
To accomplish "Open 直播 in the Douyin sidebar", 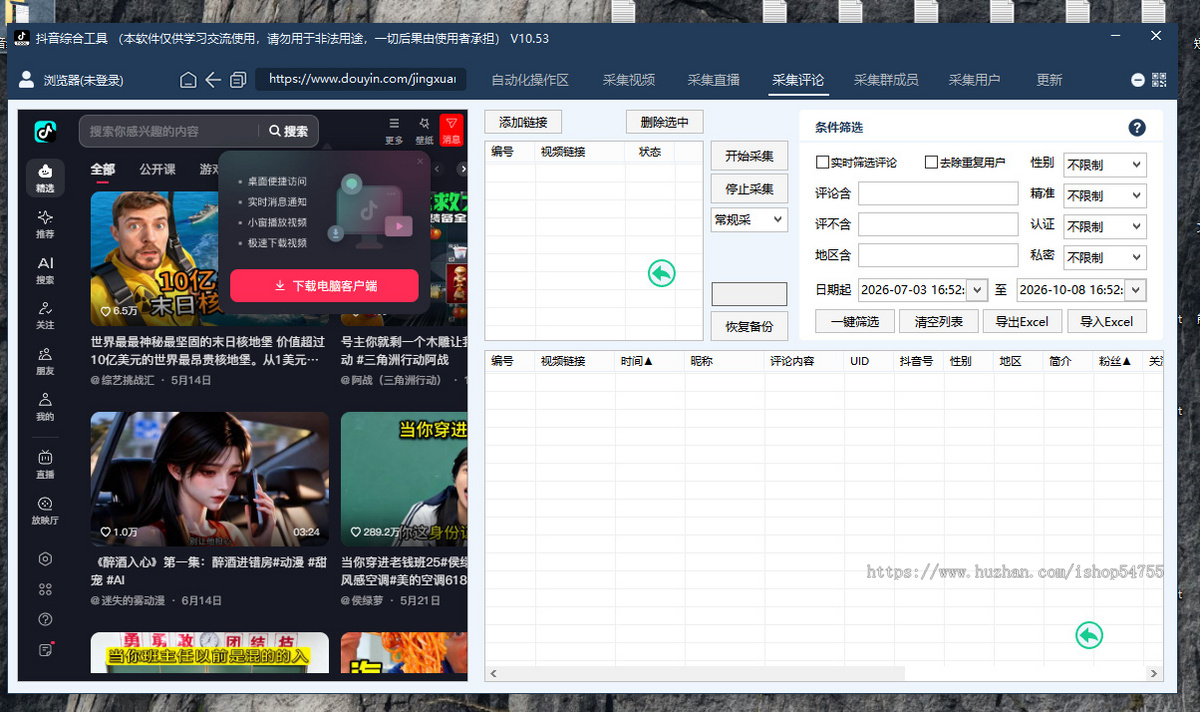I will [45, 465].
